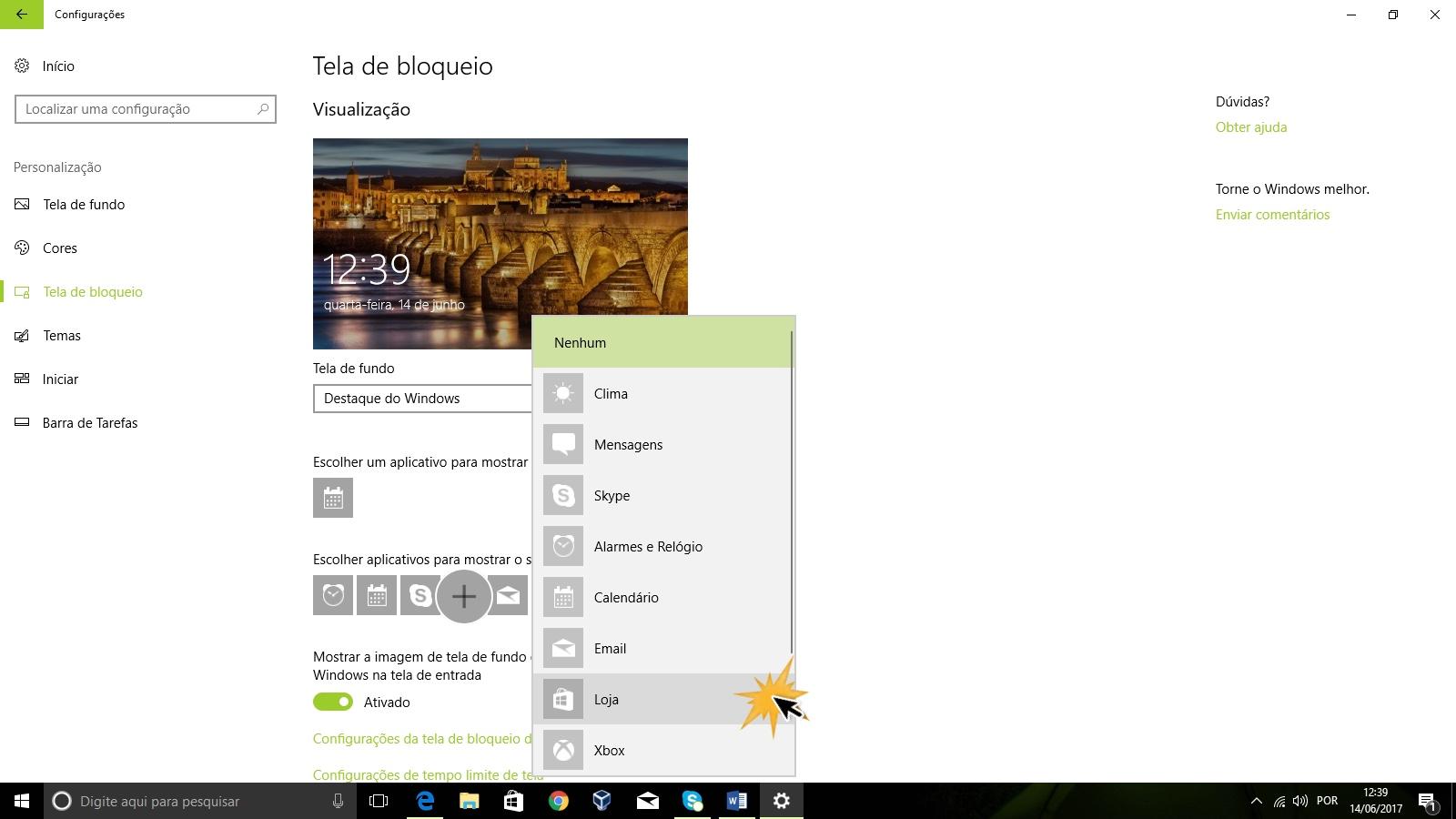This screenshot has height=819, width=1456.
Task: Click the POR language indicator
Action: 1328,801
